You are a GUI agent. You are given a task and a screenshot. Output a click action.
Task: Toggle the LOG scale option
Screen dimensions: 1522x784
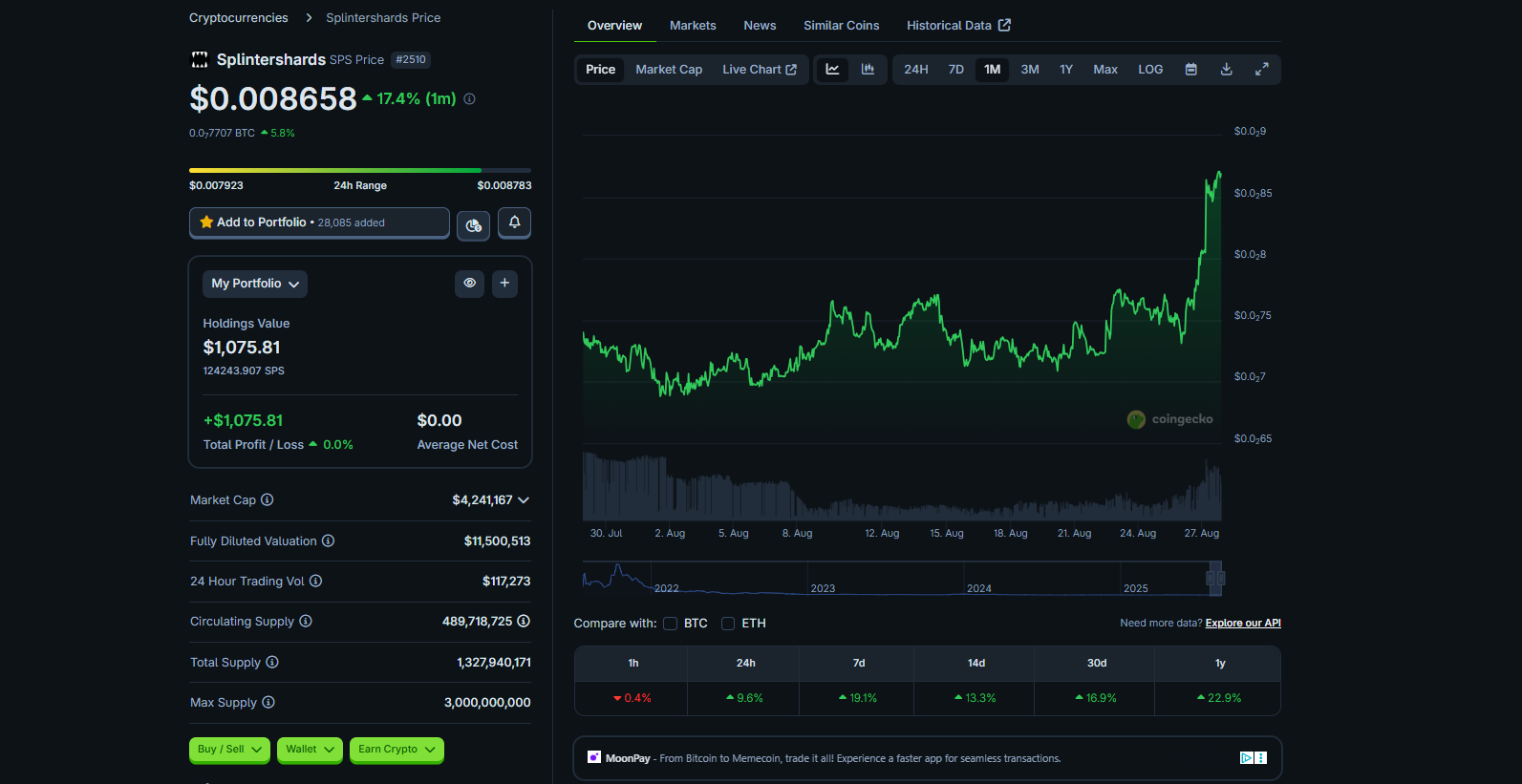[x=1150, y=70]
